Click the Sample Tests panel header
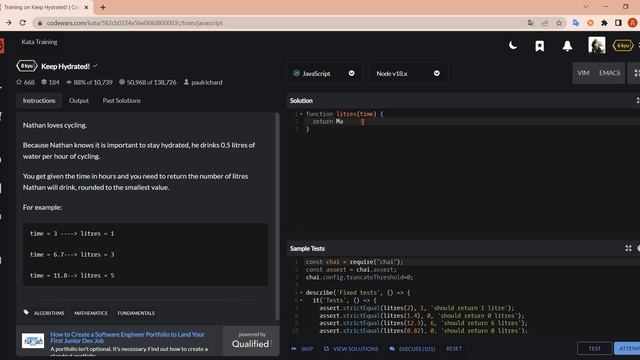This screenshot has height=360, width=640. (463, 248)
